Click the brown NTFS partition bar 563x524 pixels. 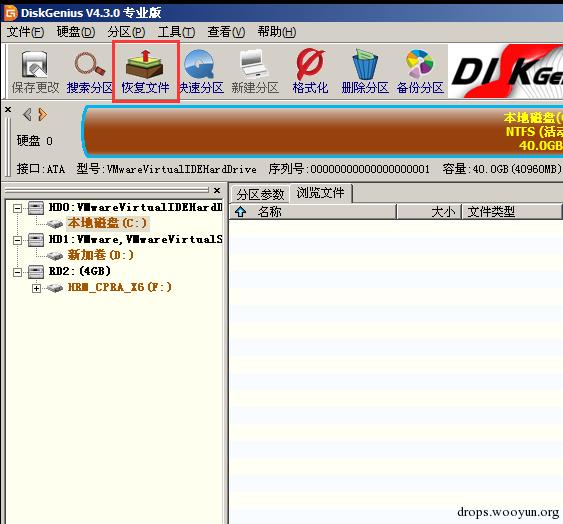(x=323, y=132)
